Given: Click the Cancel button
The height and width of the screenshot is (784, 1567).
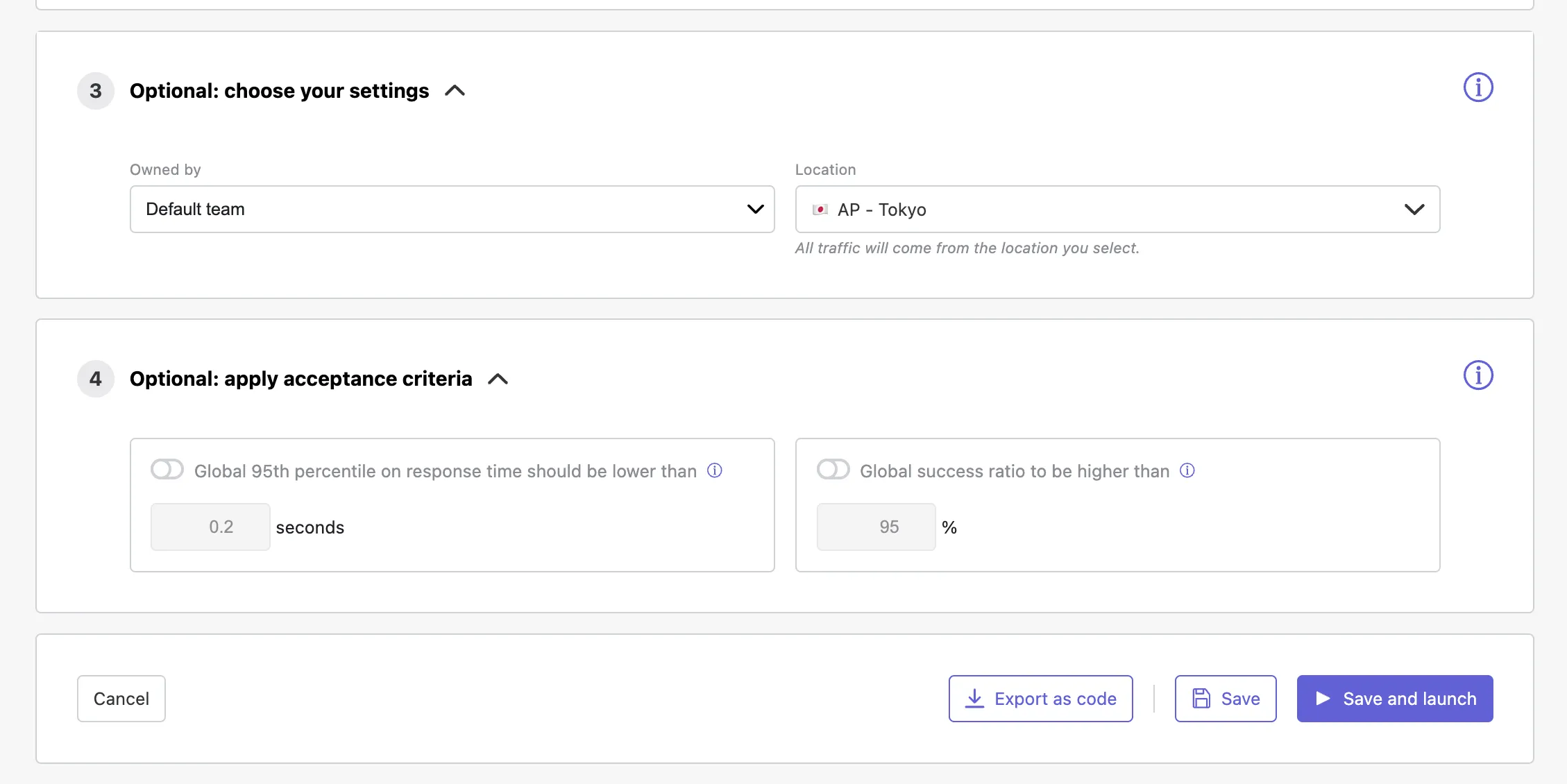Looking at the screenshot, I should (121, 699).
